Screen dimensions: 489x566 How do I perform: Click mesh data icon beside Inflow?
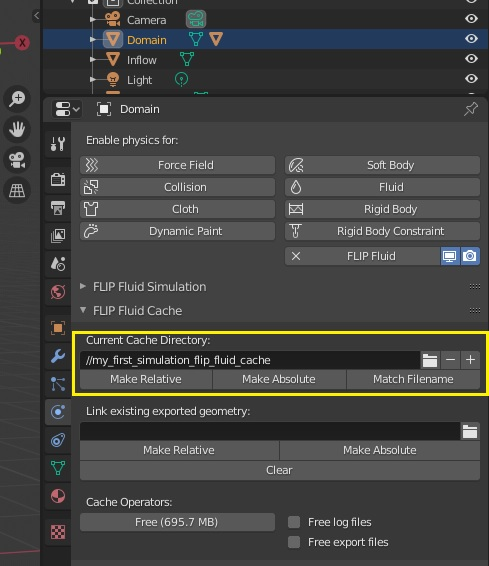click(187, 59)
